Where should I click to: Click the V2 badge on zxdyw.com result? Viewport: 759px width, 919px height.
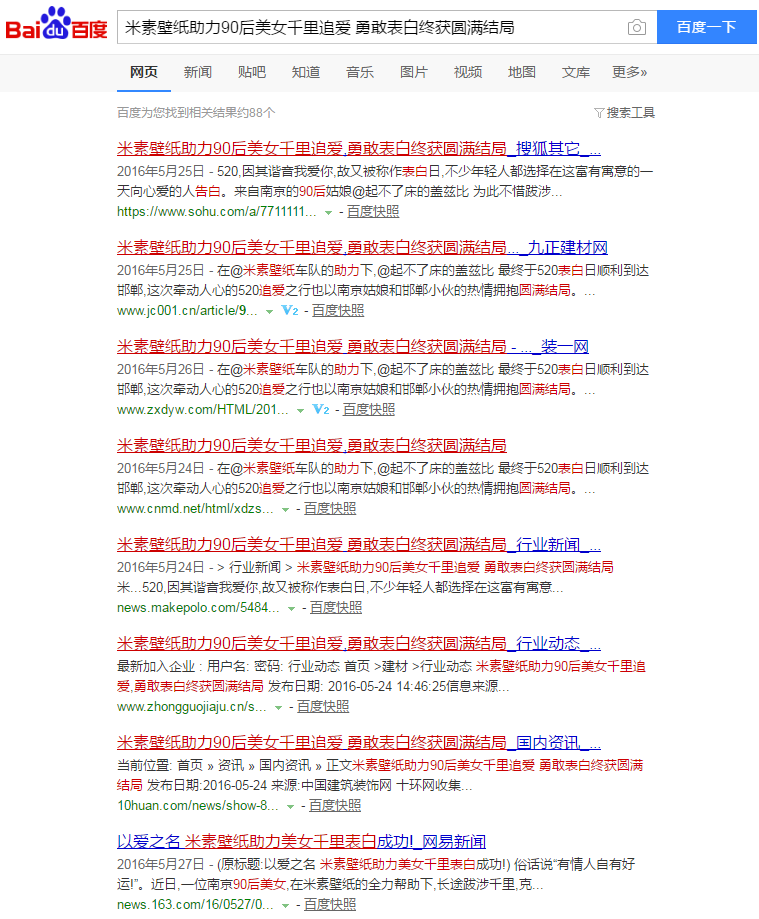click(x=321, y=409)
